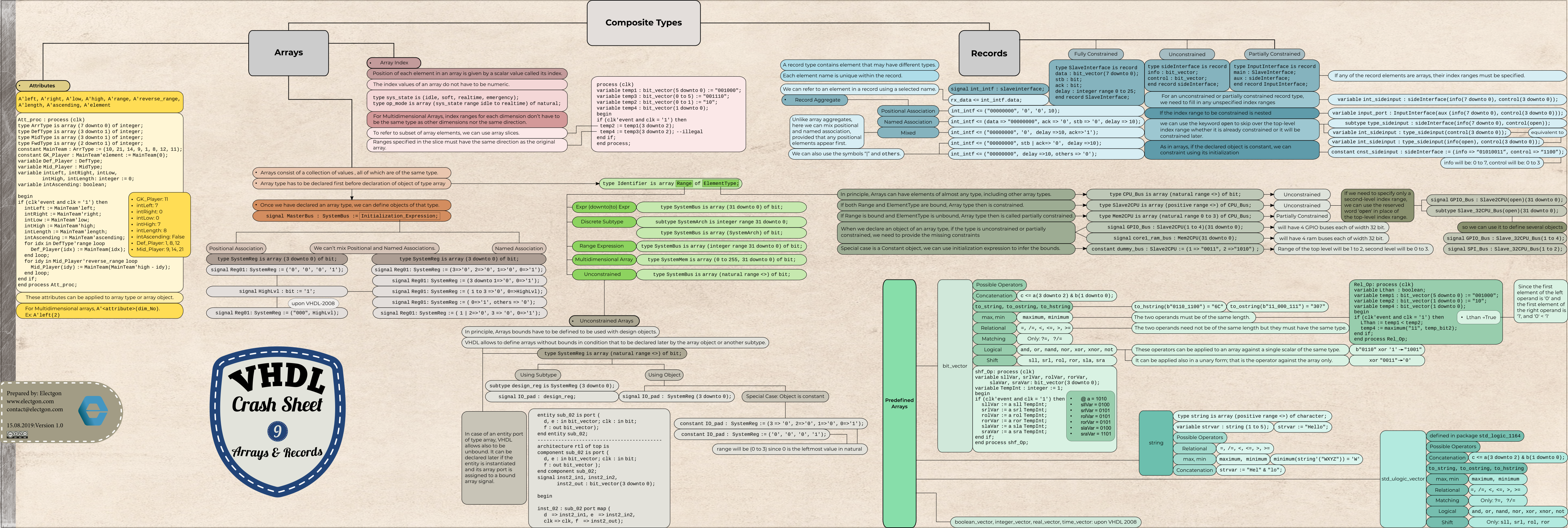The height and width of the screenshot is (528, 1568).
Task: Click the std_ulogic_vector branch label
Action: (x=1402, y=479)
